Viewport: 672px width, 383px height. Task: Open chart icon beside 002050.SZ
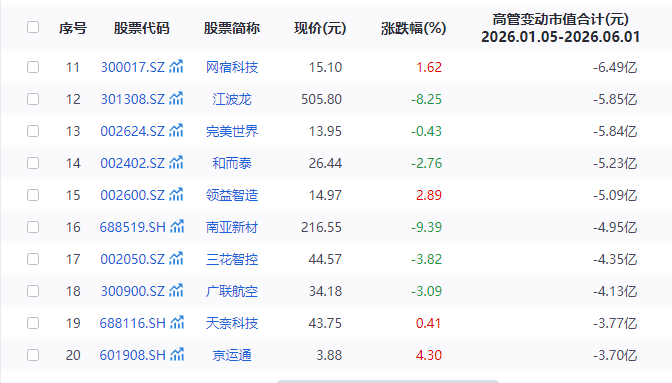tap(176, 259)
